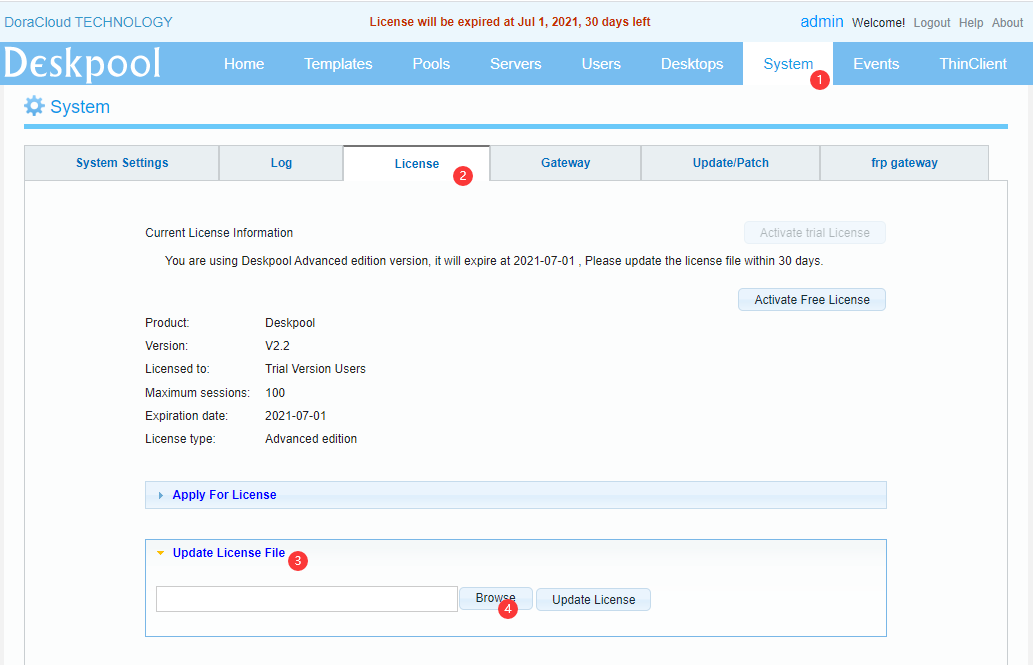1033x665 pixels.
Task: Click the expiration date value '2021-07-01'
Action: [295, 416]
